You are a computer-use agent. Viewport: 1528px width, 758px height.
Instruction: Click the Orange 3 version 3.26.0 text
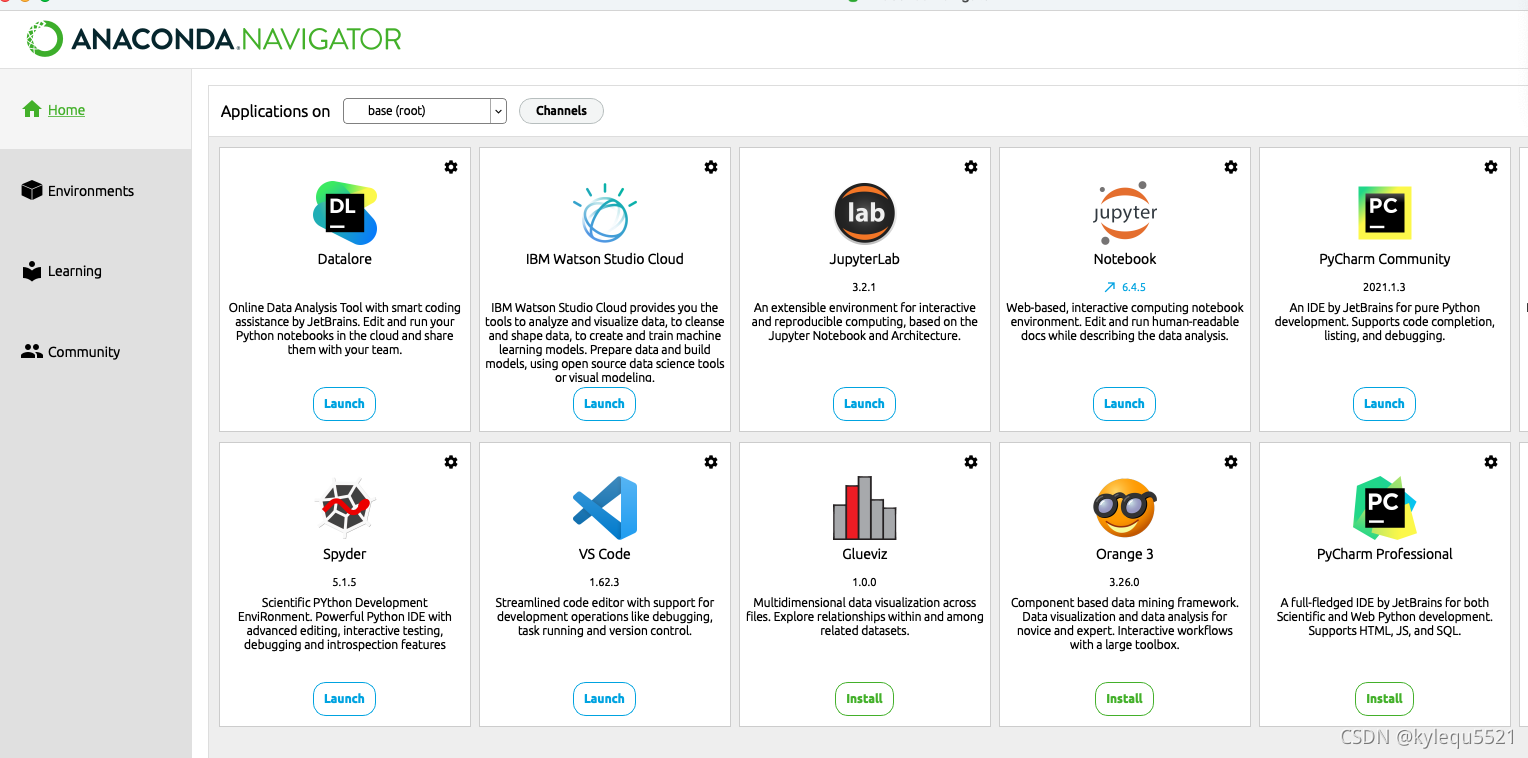[1124, 582]
